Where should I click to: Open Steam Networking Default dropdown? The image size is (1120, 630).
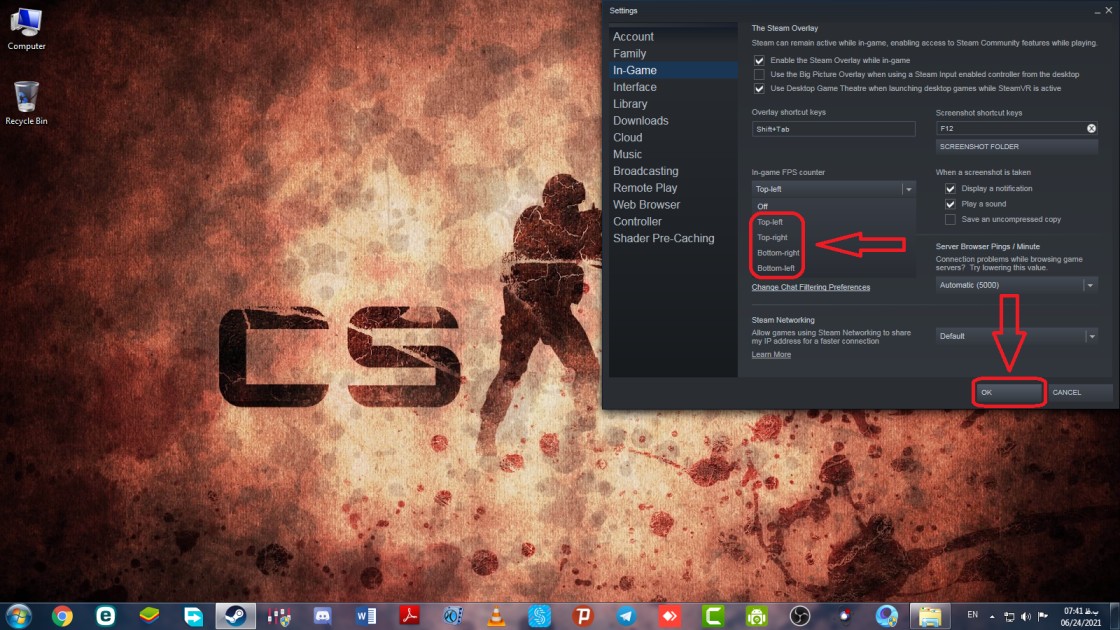tap(1016, 336)
